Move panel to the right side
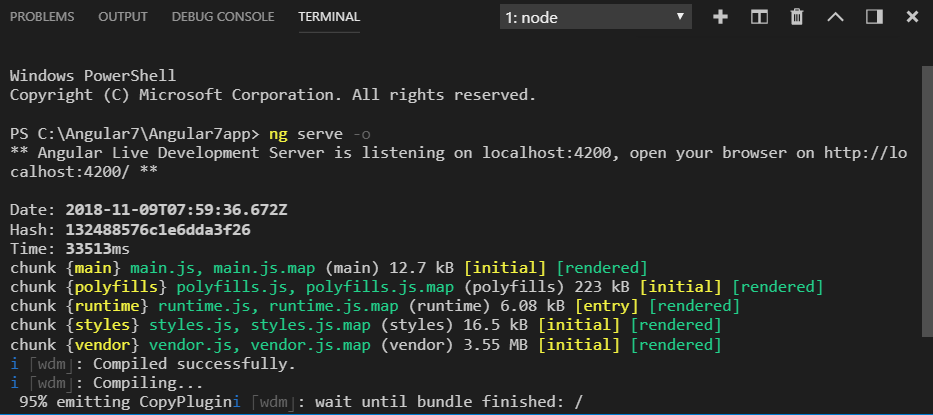Viewport: 933px width, 415px height. [x=874, y=17]
